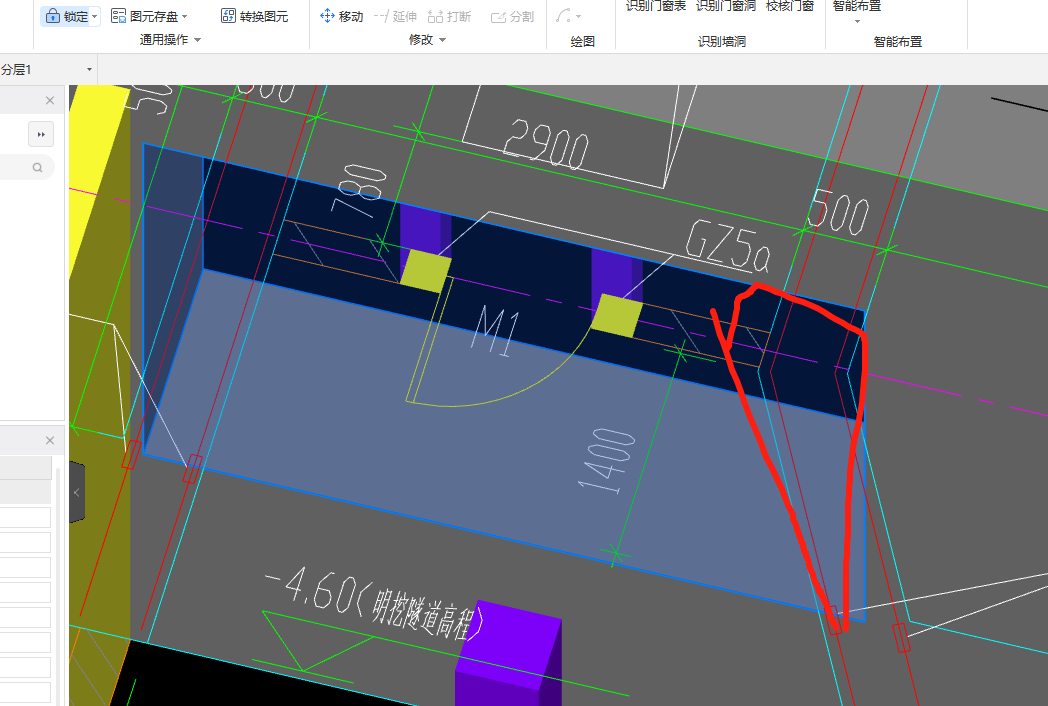Viewport: 1048px width, 706px height.
Task: Collapse the left panel with arrow handle
Action: [x=77, y=493]
